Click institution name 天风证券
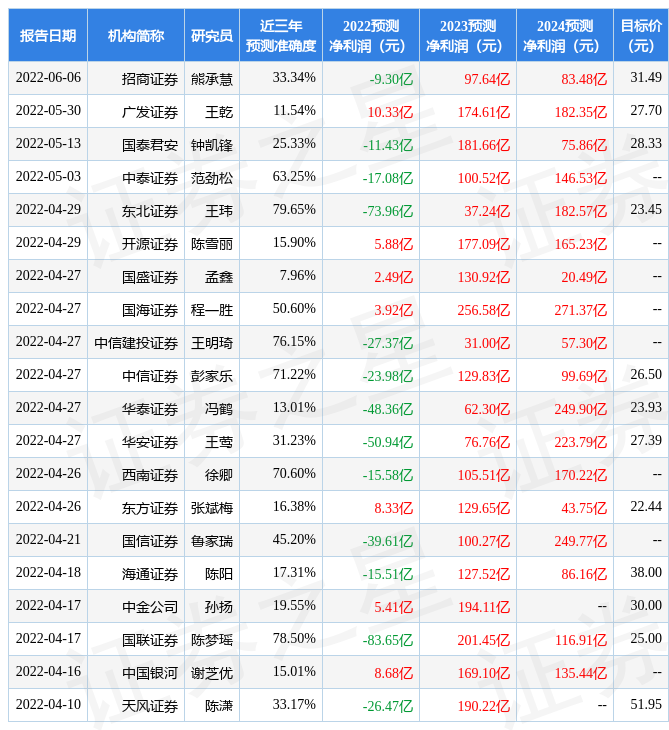The image size is (669, 730). tap(150, 707)
